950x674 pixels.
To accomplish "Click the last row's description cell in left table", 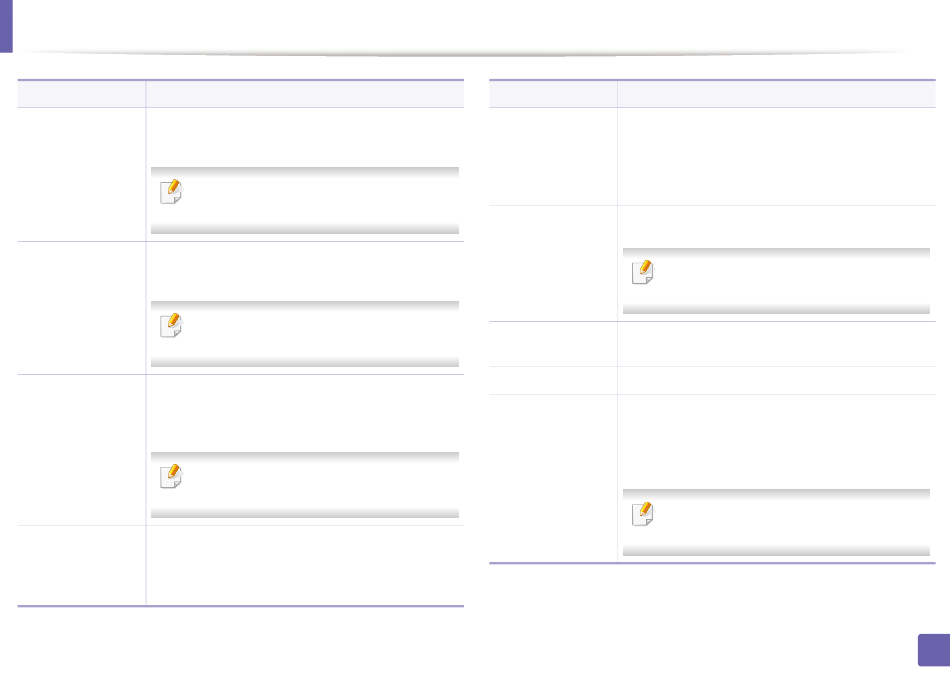I will [x=305, y=565].
